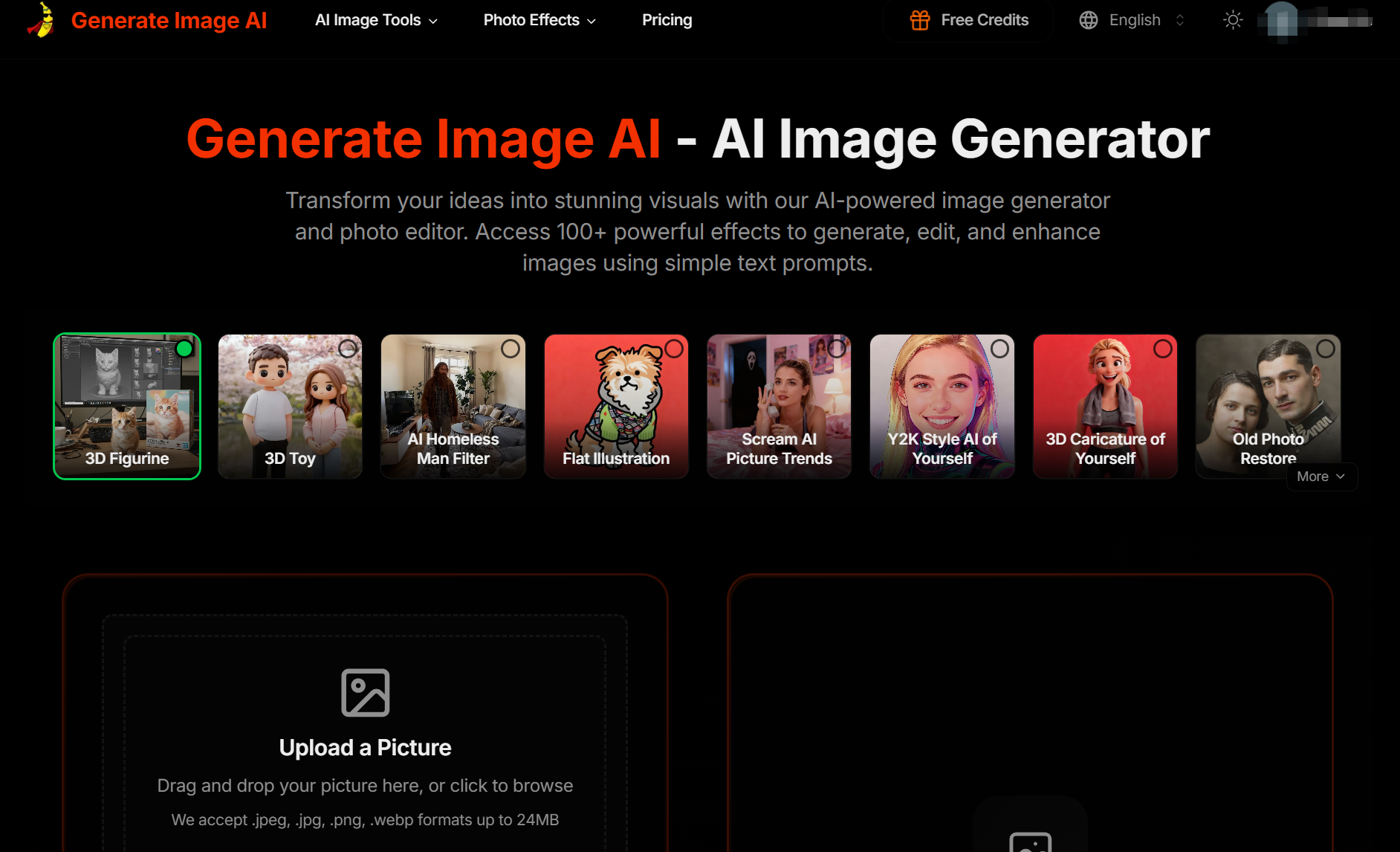Screen dimensions: 1400x852
Task: Select Old Photo Restore radio
Action: coord(1326,349)
